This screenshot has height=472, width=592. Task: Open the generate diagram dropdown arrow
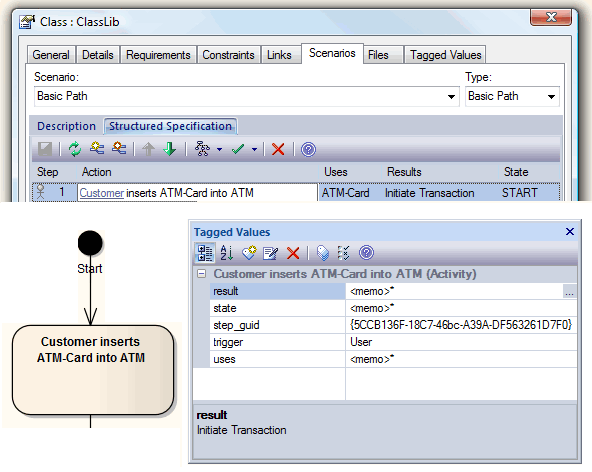click(x=219, y=150)
